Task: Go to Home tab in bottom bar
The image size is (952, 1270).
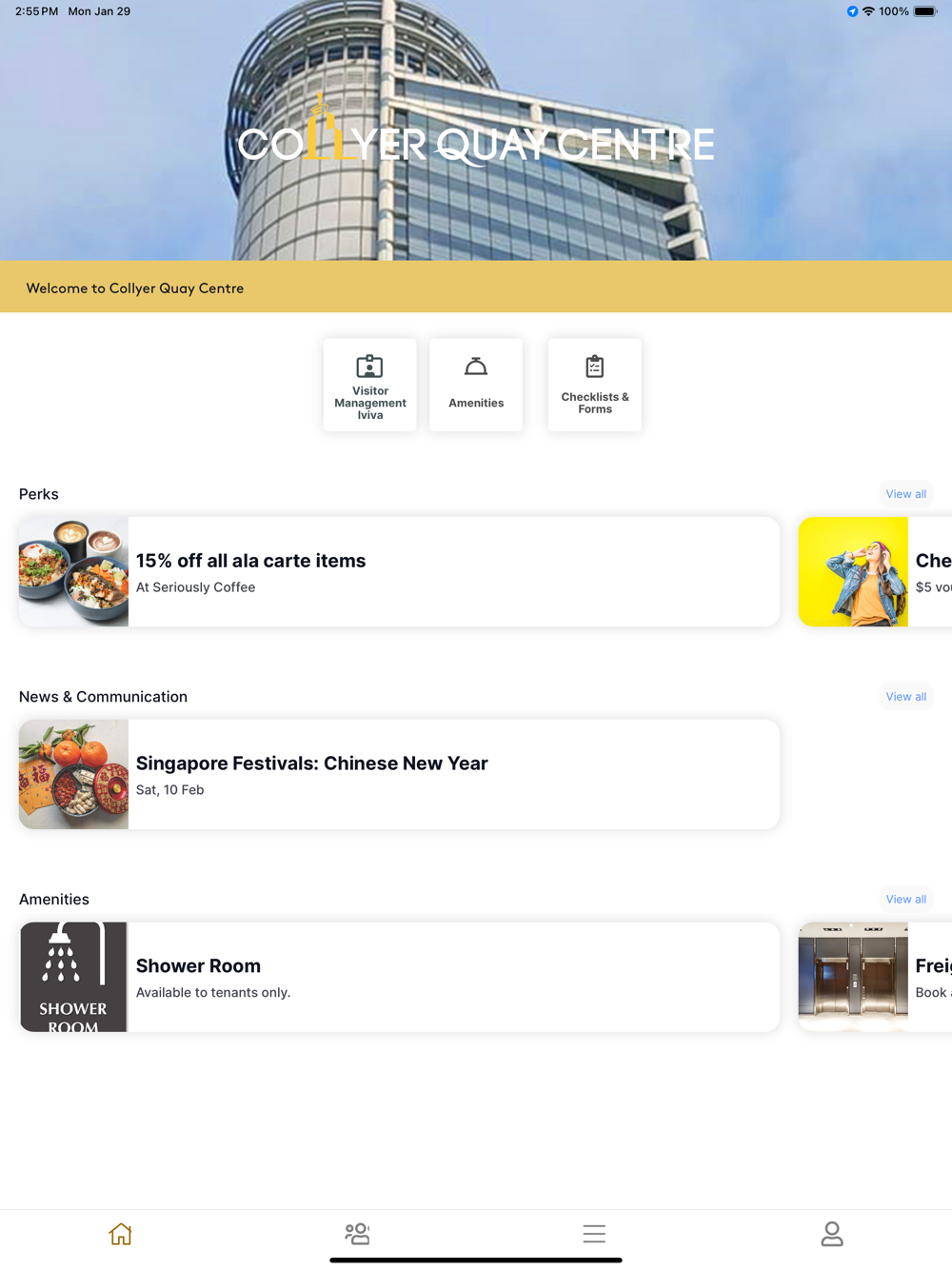Action: [x=120, y=1234]
